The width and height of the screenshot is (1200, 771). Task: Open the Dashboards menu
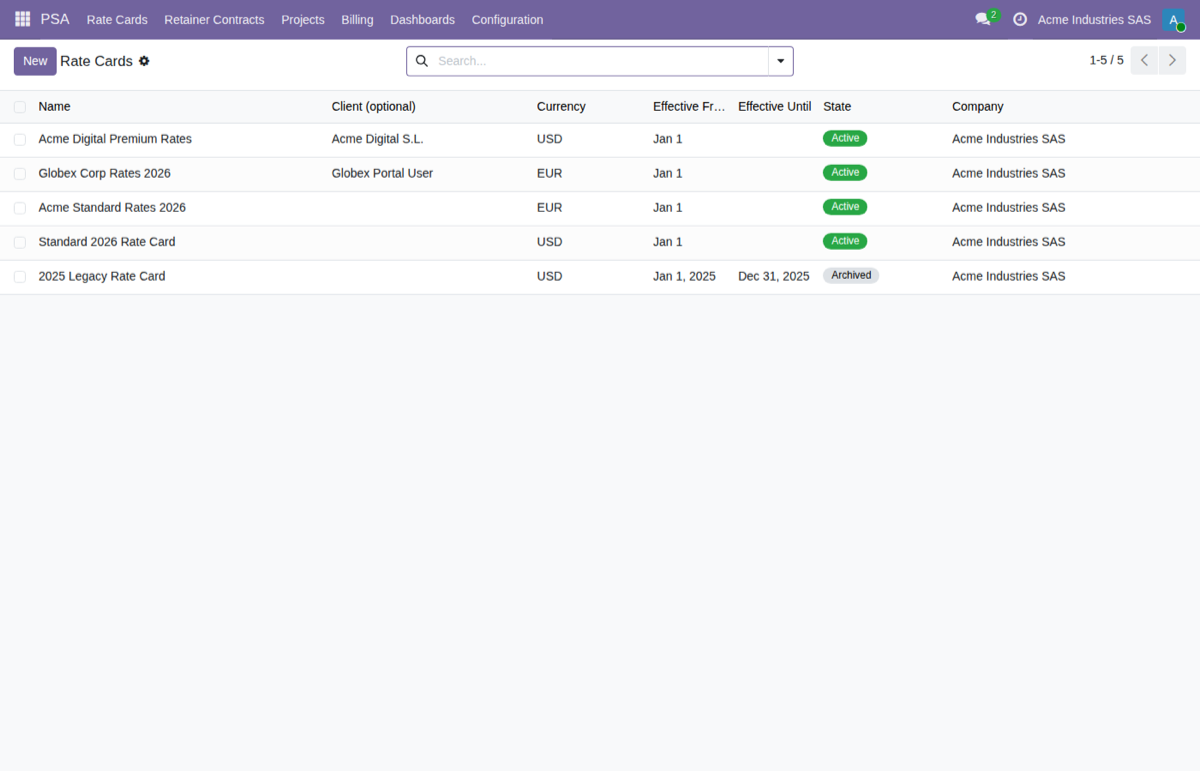(422, 19)
